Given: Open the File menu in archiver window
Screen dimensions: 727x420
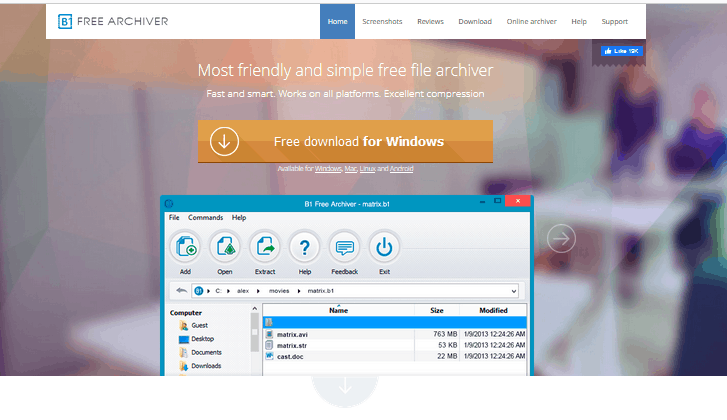Looking at the screenshot, I should (x=174, y=217).
